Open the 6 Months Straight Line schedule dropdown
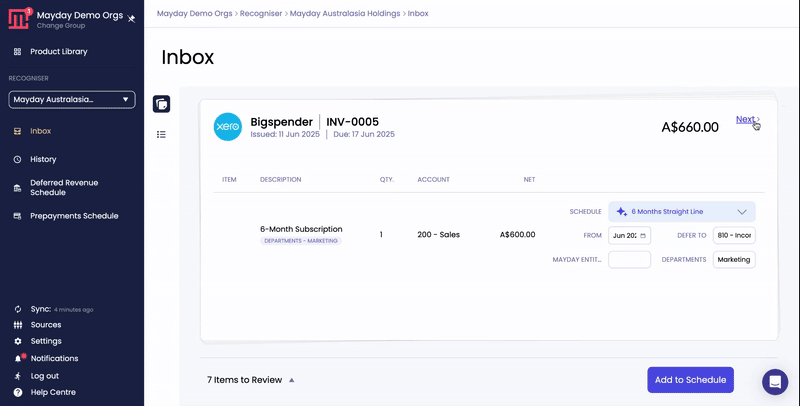 [682, 212]
